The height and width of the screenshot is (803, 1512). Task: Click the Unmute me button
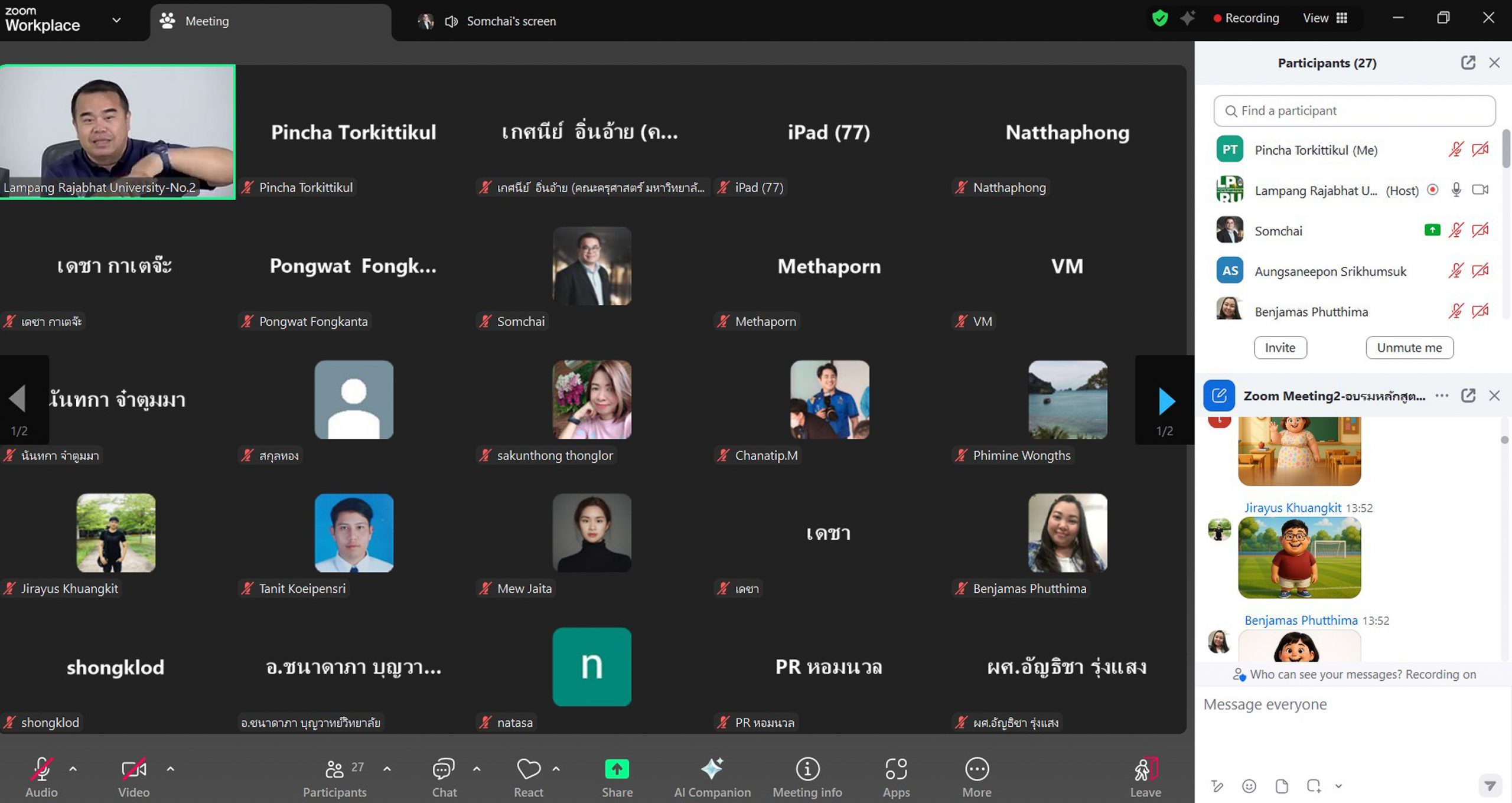coord(1410,348)
